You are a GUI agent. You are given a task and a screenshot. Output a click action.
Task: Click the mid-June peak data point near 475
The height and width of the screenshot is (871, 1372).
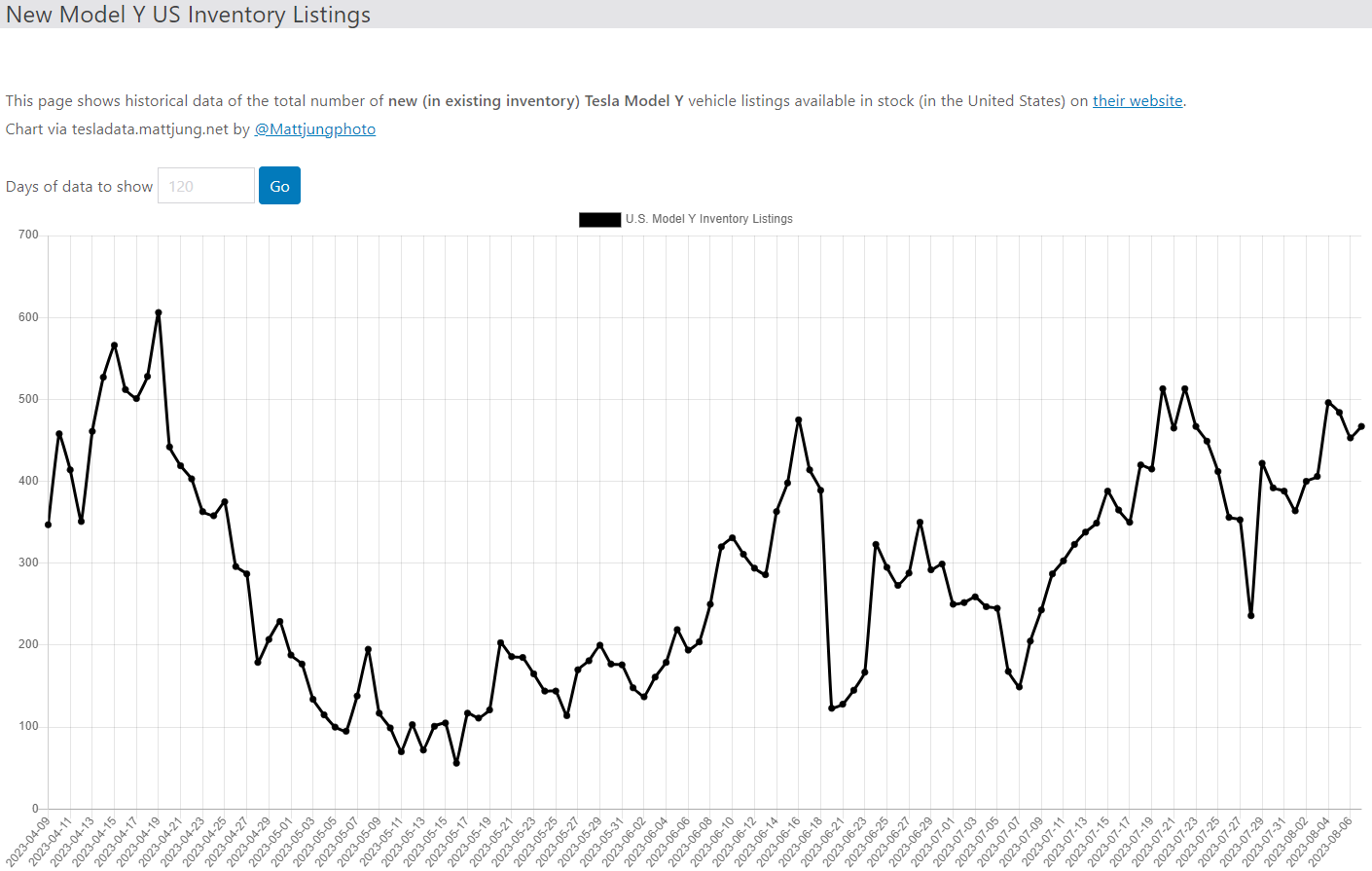(799, 420)
